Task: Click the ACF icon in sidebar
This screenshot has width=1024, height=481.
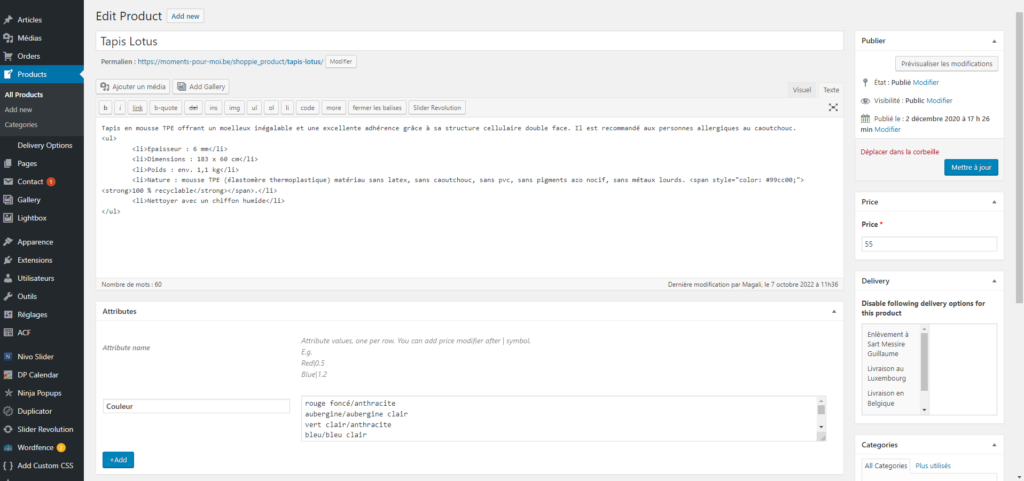Action: (x=8, y=332)
